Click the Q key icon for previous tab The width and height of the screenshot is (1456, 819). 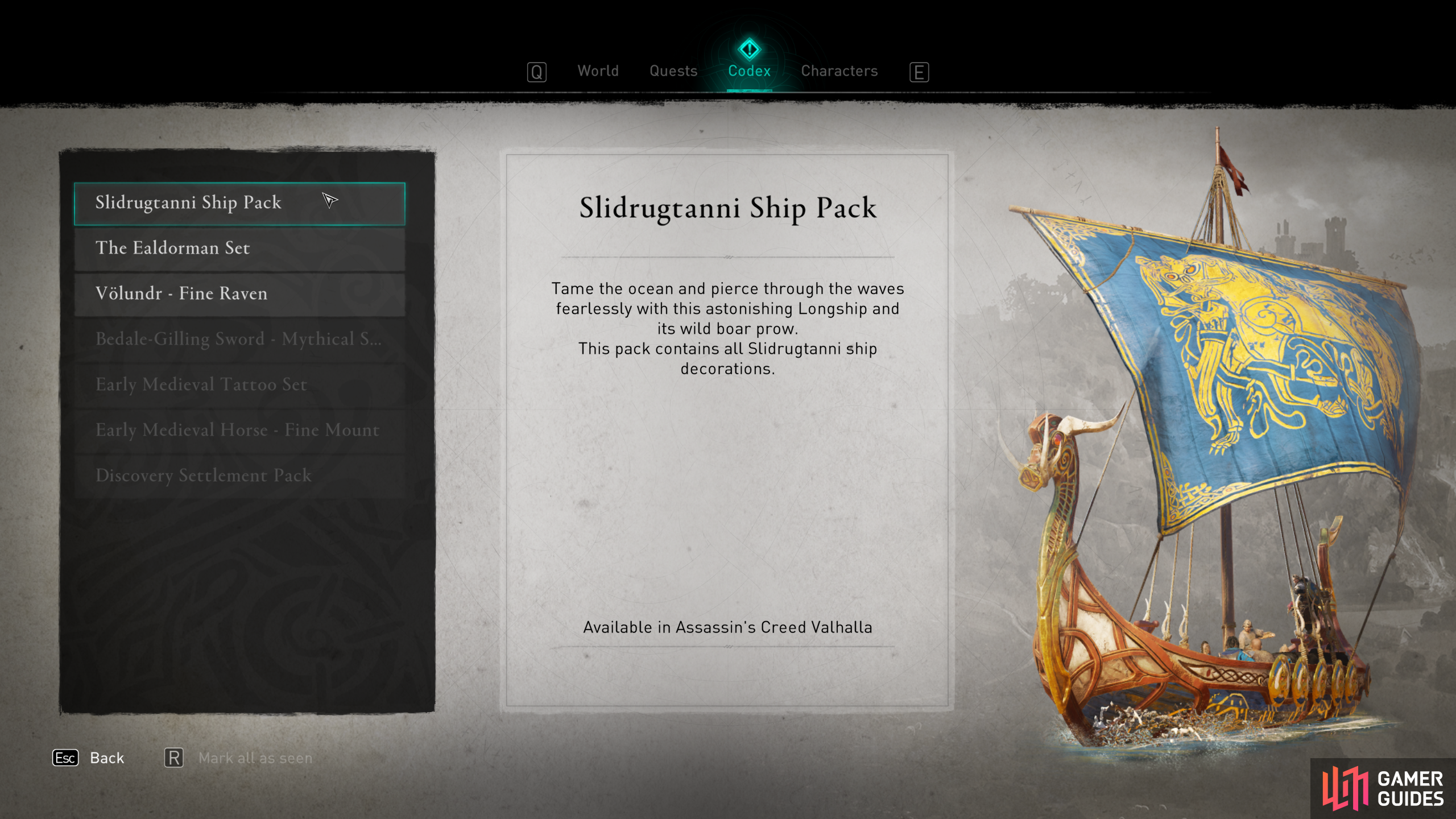tap(536, 72)
